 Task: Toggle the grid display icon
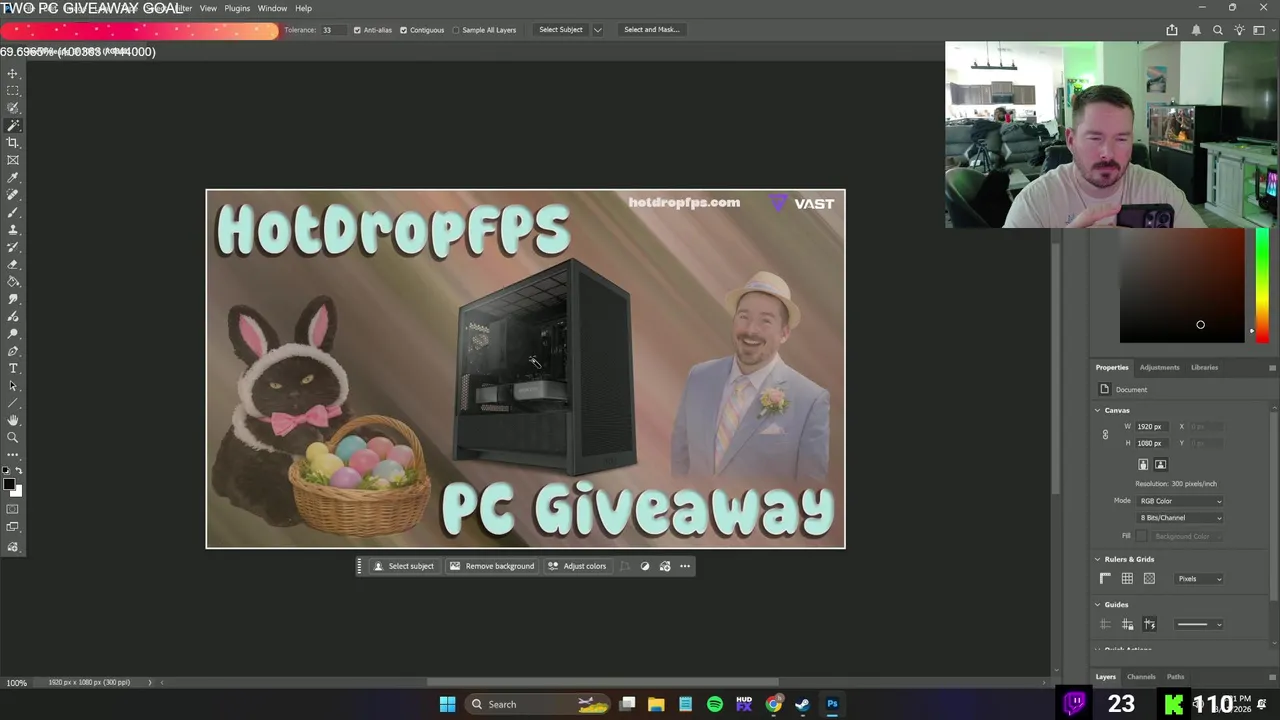point(1127,579)
